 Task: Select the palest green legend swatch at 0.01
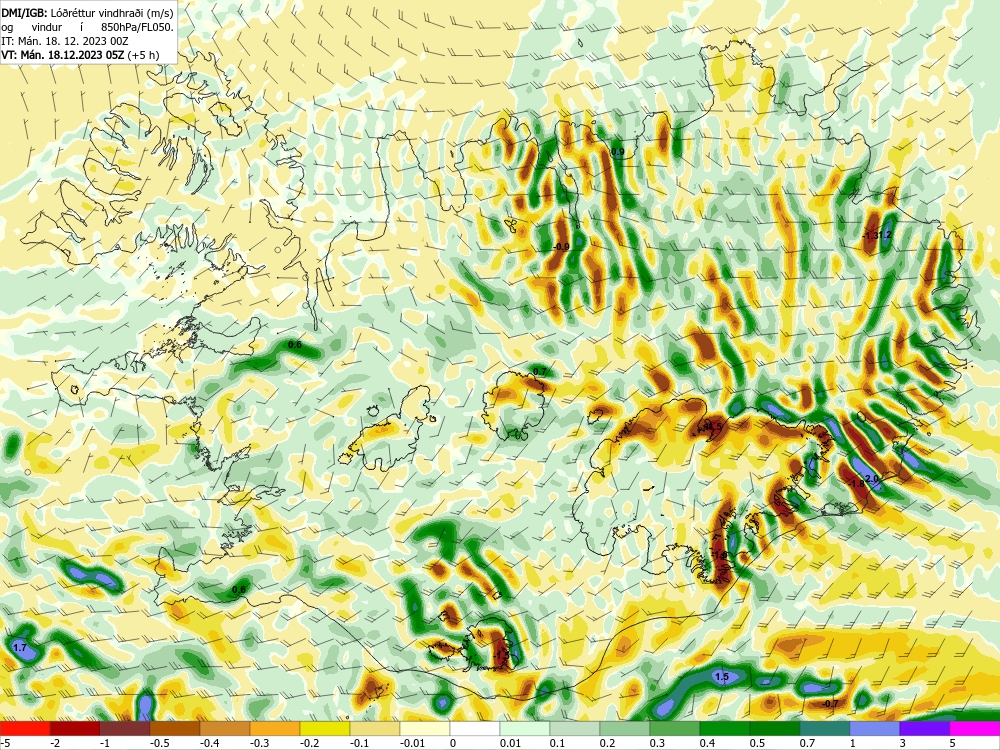click(x=525, y=729)
